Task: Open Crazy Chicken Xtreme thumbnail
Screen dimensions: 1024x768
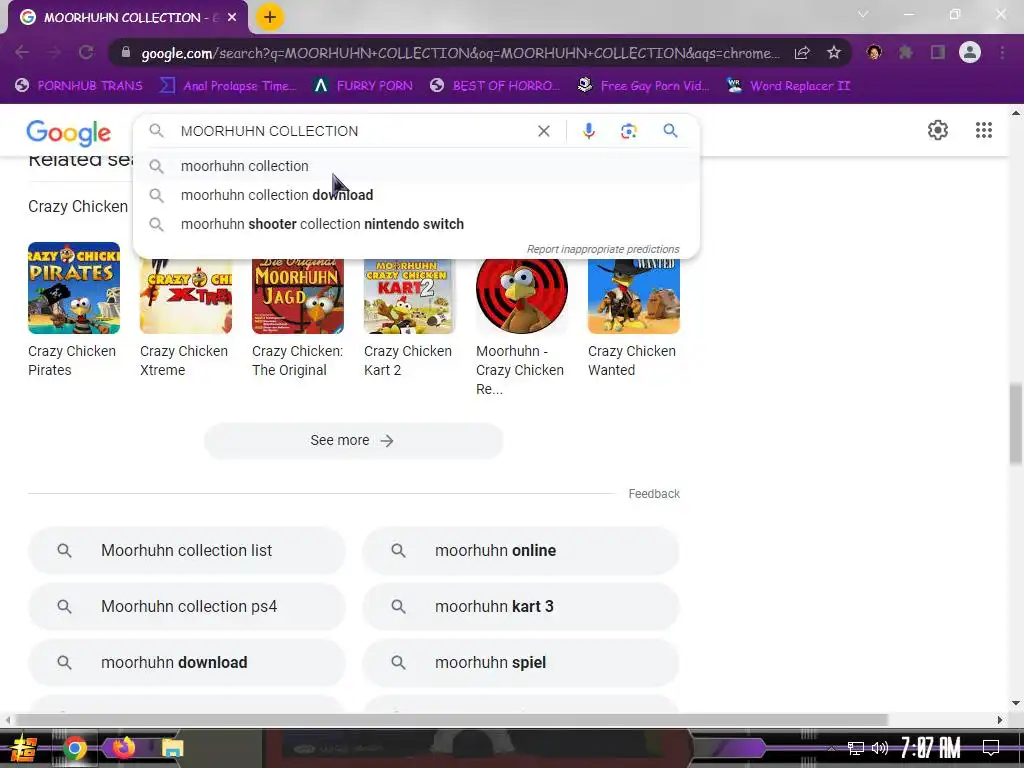Action: point(185,296)
